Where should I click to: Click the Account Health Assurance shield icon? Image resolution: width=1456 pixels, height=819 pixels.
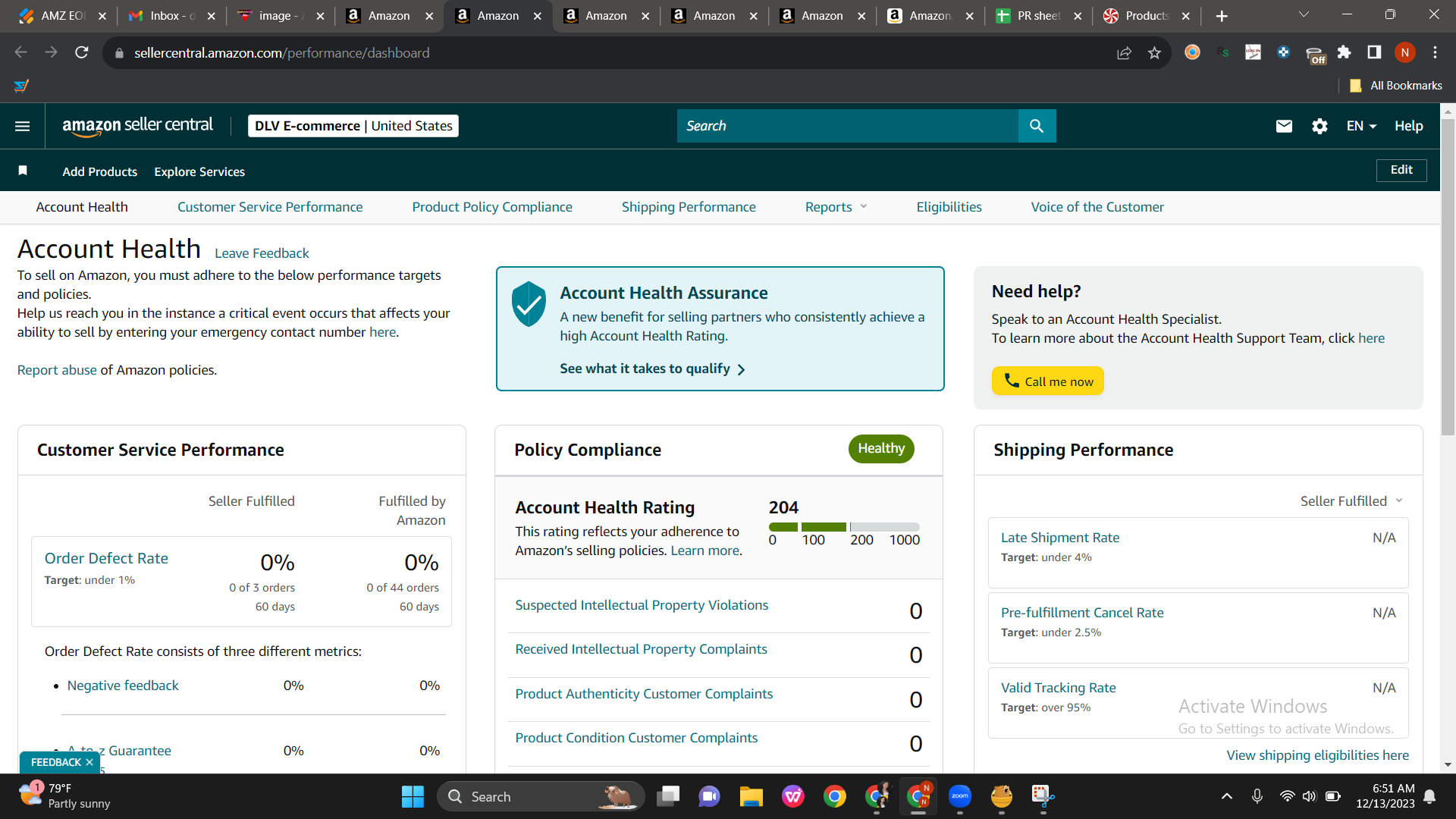[529, 303]
